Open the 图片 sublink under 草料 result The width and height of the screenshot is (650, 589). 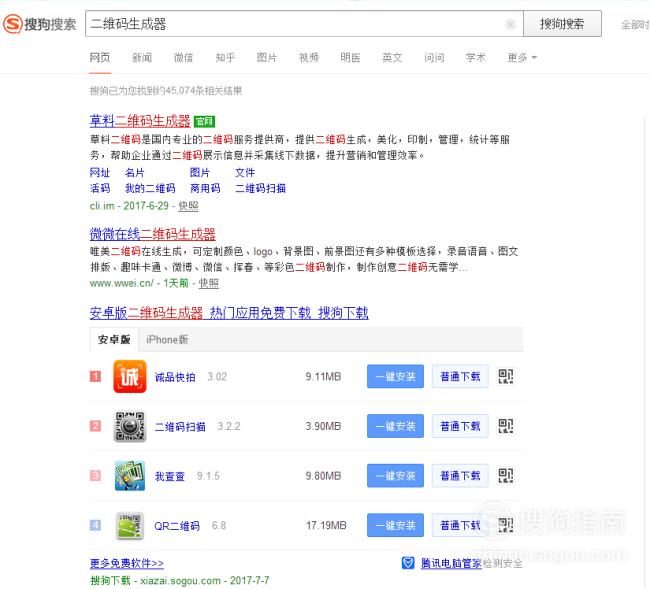tap(200, 172)
